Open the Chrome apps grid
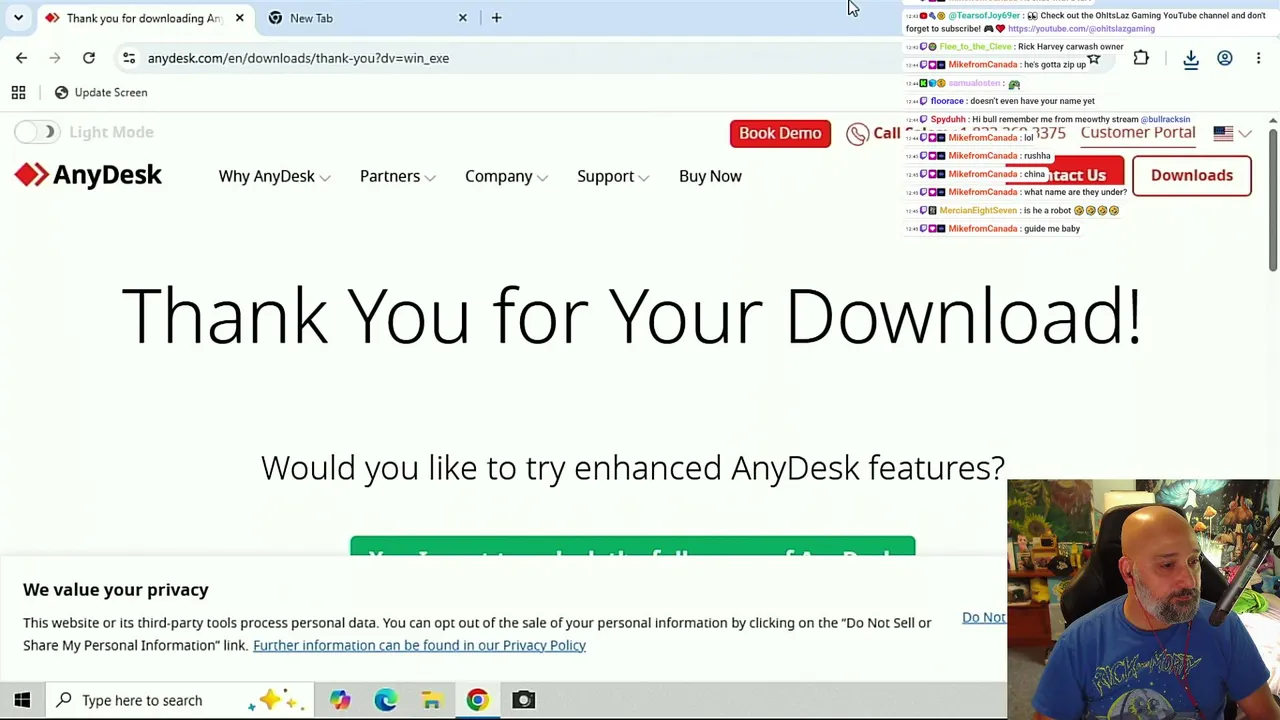This screenshot has width=1280, height=720. [x=18, y=92]
